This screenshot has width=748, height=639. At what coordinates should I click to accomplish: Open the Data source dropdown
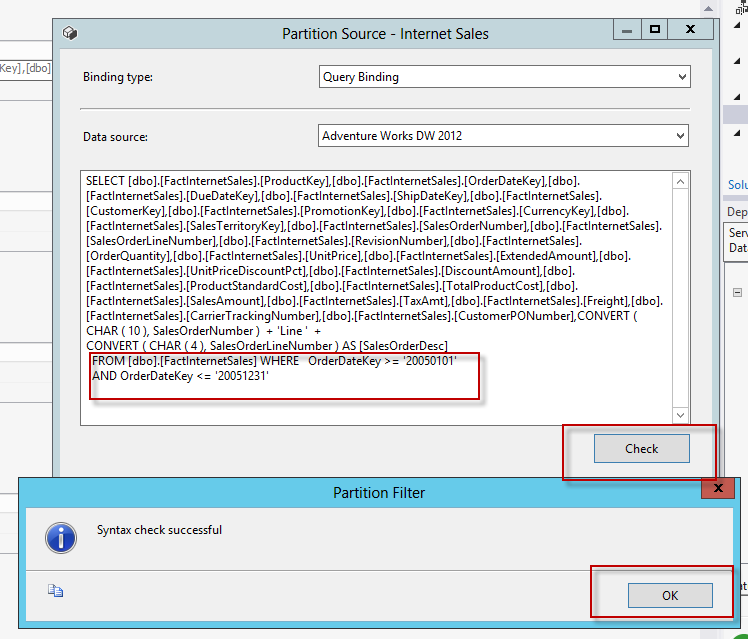(680, 136)
